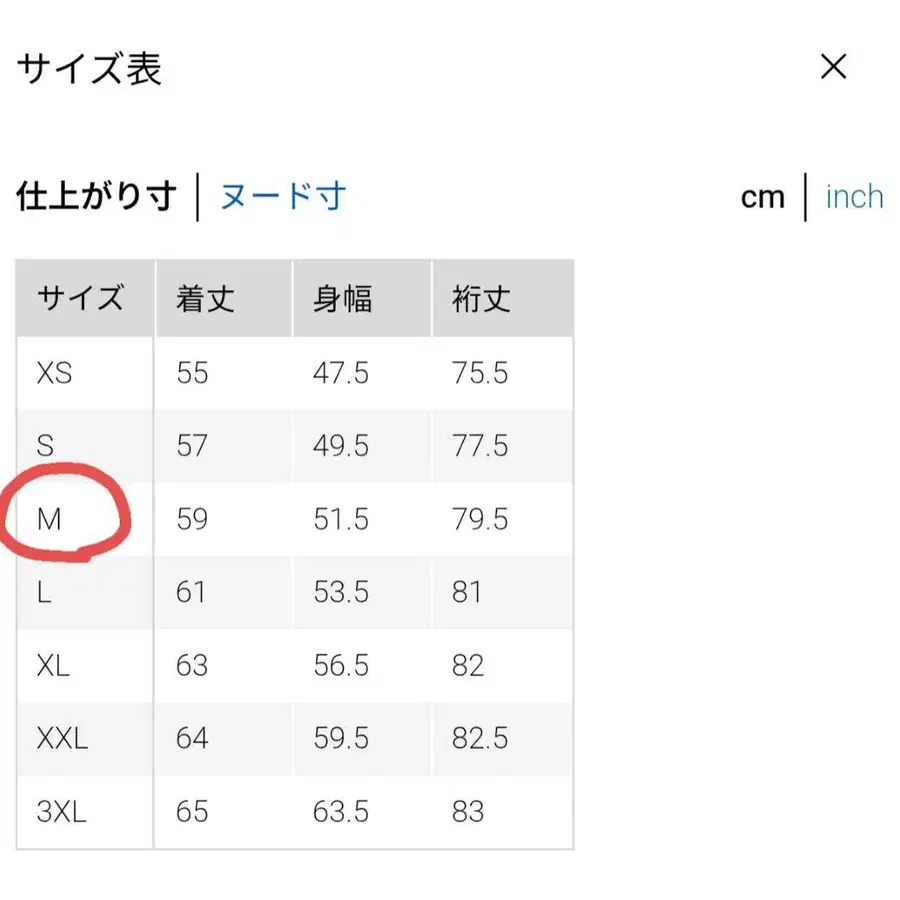Click the サイズ header cell
The height and width of the screenshot is (900, 900).
pyautogui.click(x=80, y=297)
